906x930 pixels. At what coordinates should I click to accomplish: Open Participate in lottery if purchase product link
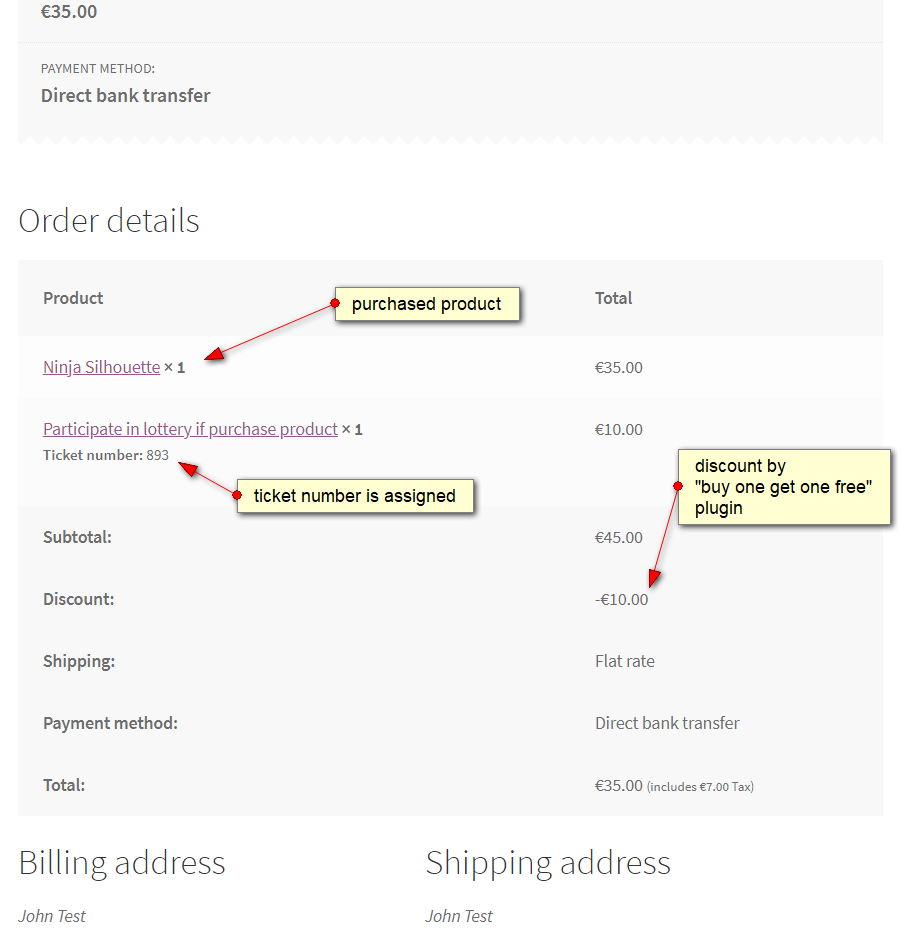click(190, 429)
